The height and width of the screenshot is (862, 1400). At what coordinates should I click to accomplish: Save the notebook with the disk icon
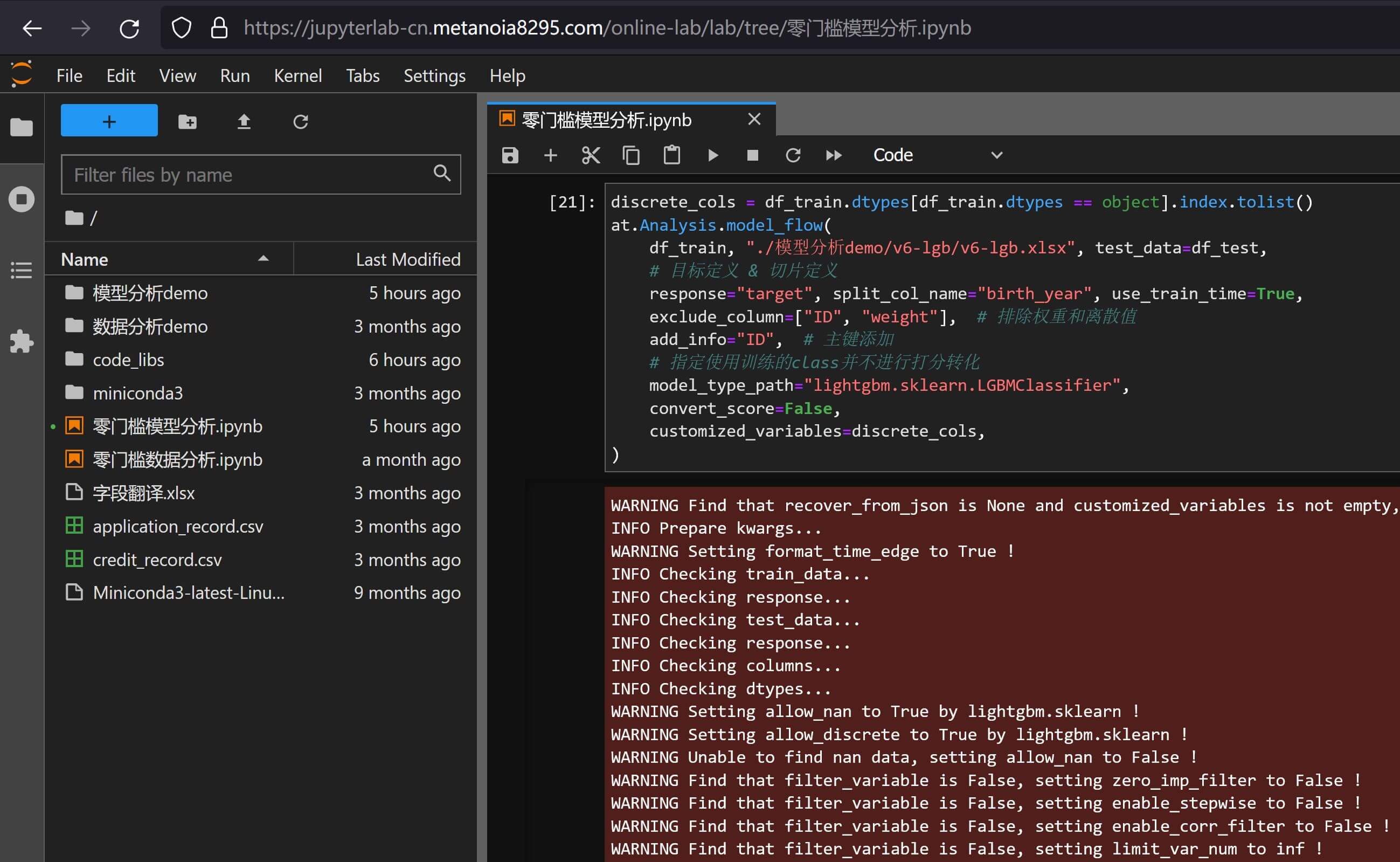pos(509,155)
